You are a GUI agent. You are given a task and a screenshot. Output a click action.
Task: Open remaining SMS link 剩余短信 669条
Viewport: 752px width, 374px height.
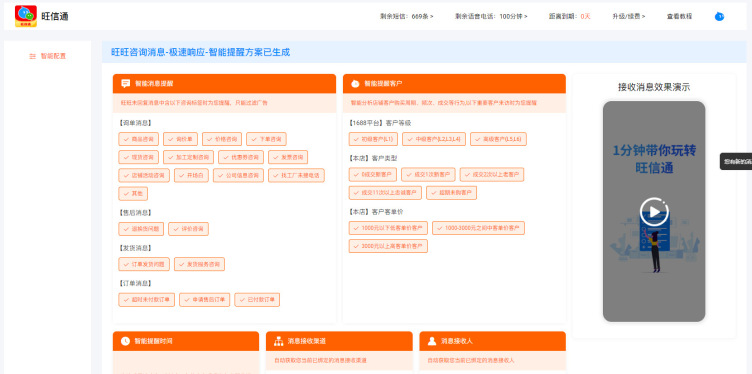(x=407, y=16)
